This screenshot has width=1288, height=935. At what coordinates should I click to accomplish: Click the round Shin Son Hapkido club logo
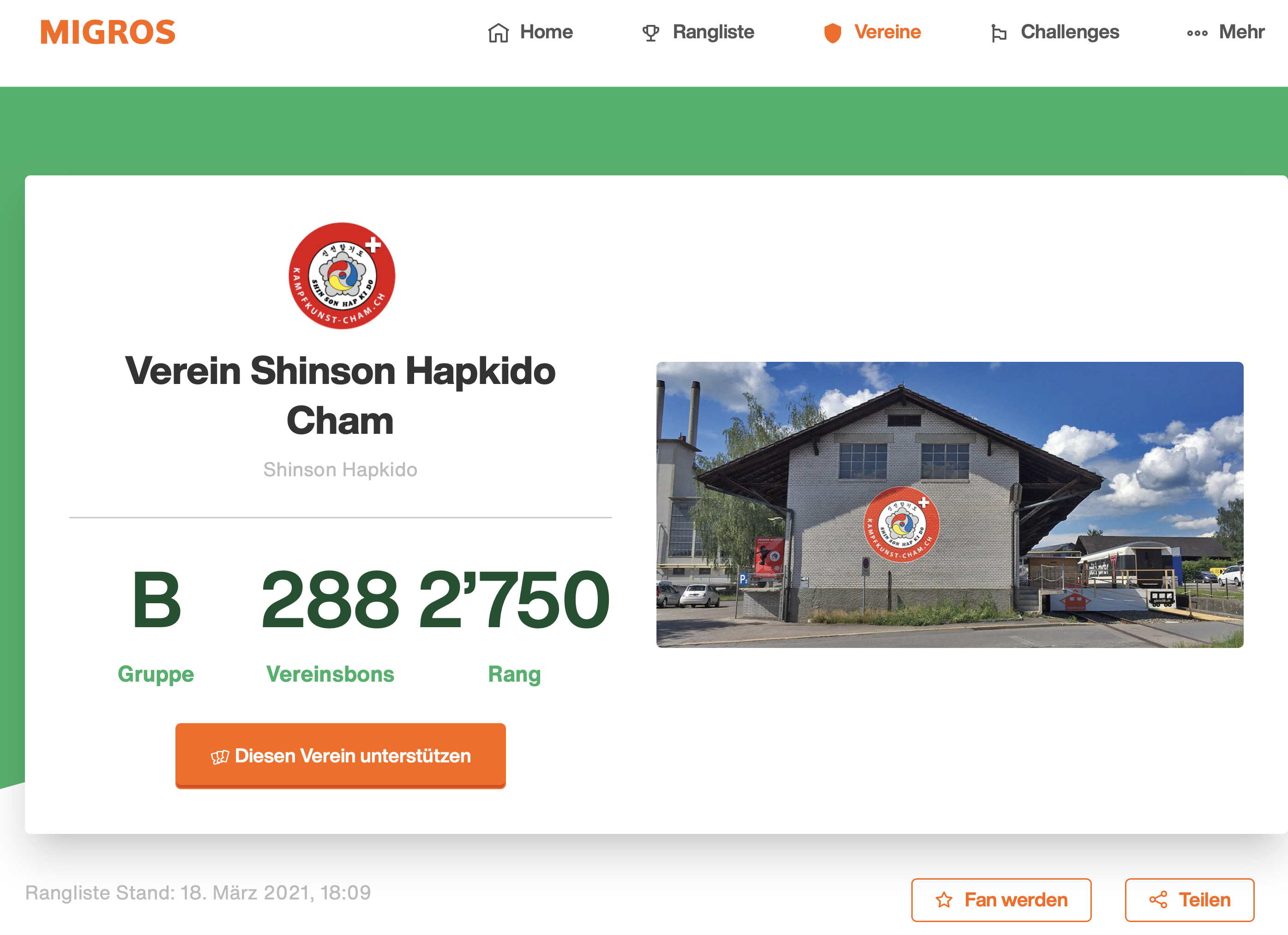(342, 276)
